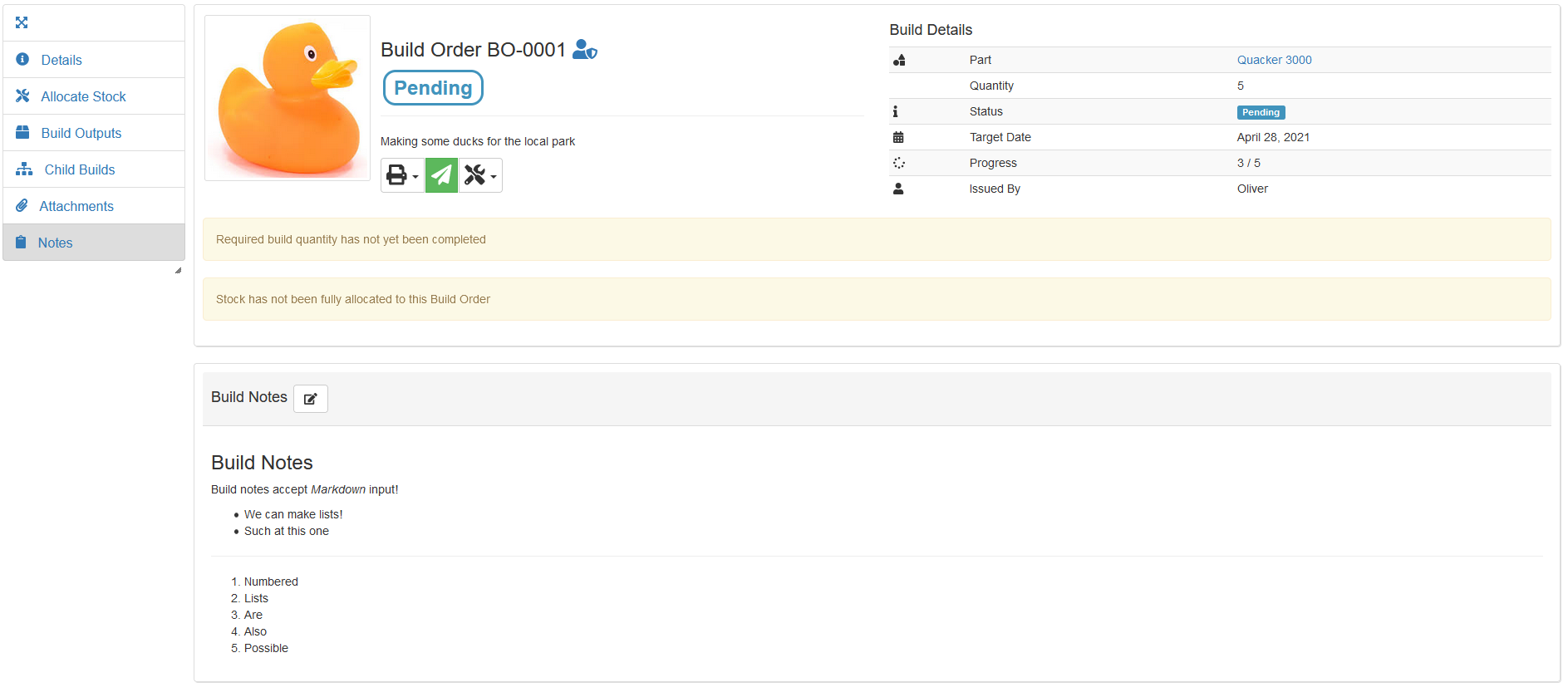Show Child Builds list
Viewport: 1568px width, 692px height.
(79, 169)
